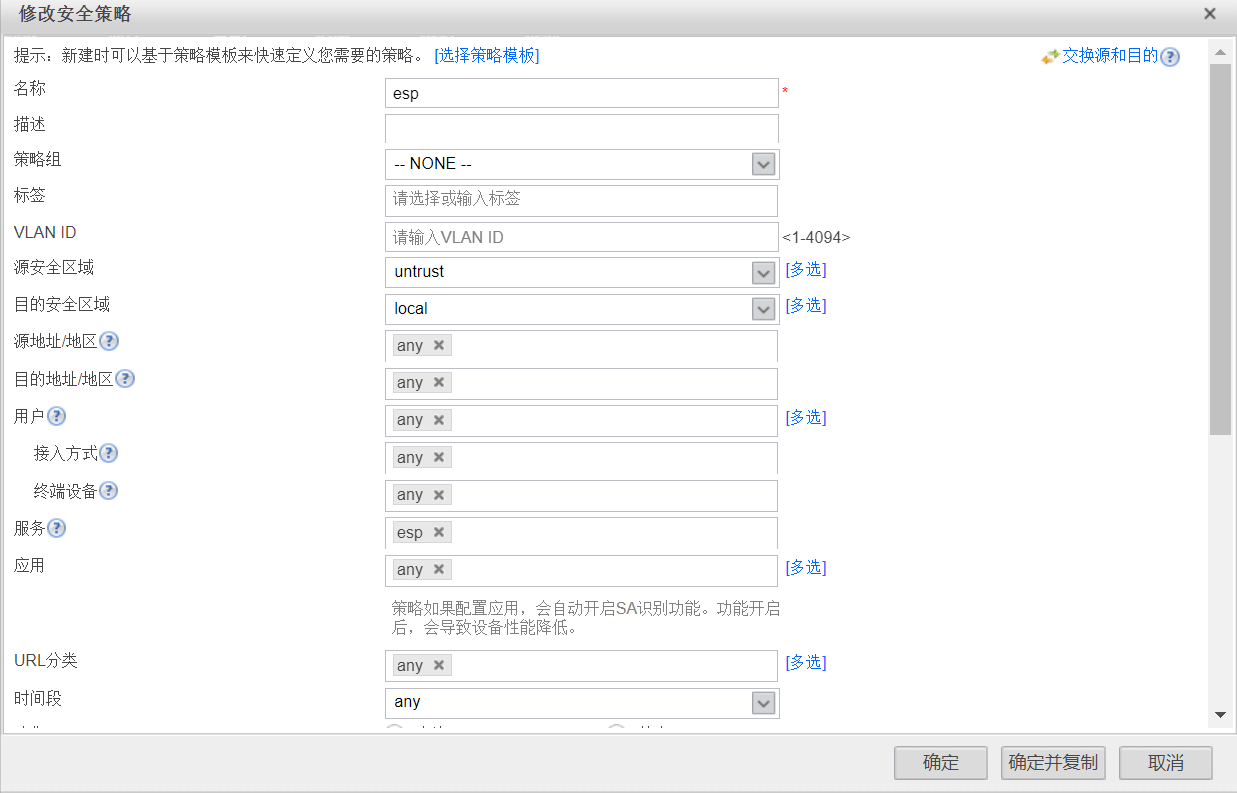Click the 名称 input field containing esp
Image resolution: width=1237 pixels, height=793 pixels.
click(x=581, y=93)
